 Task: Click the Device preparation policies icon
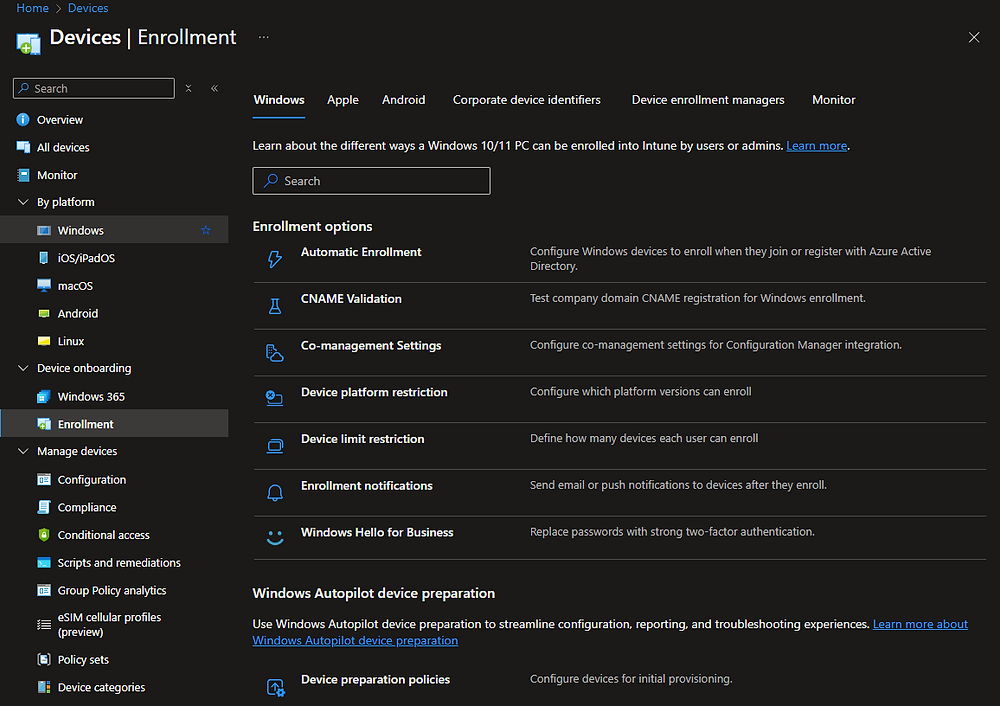pos(276,687)
